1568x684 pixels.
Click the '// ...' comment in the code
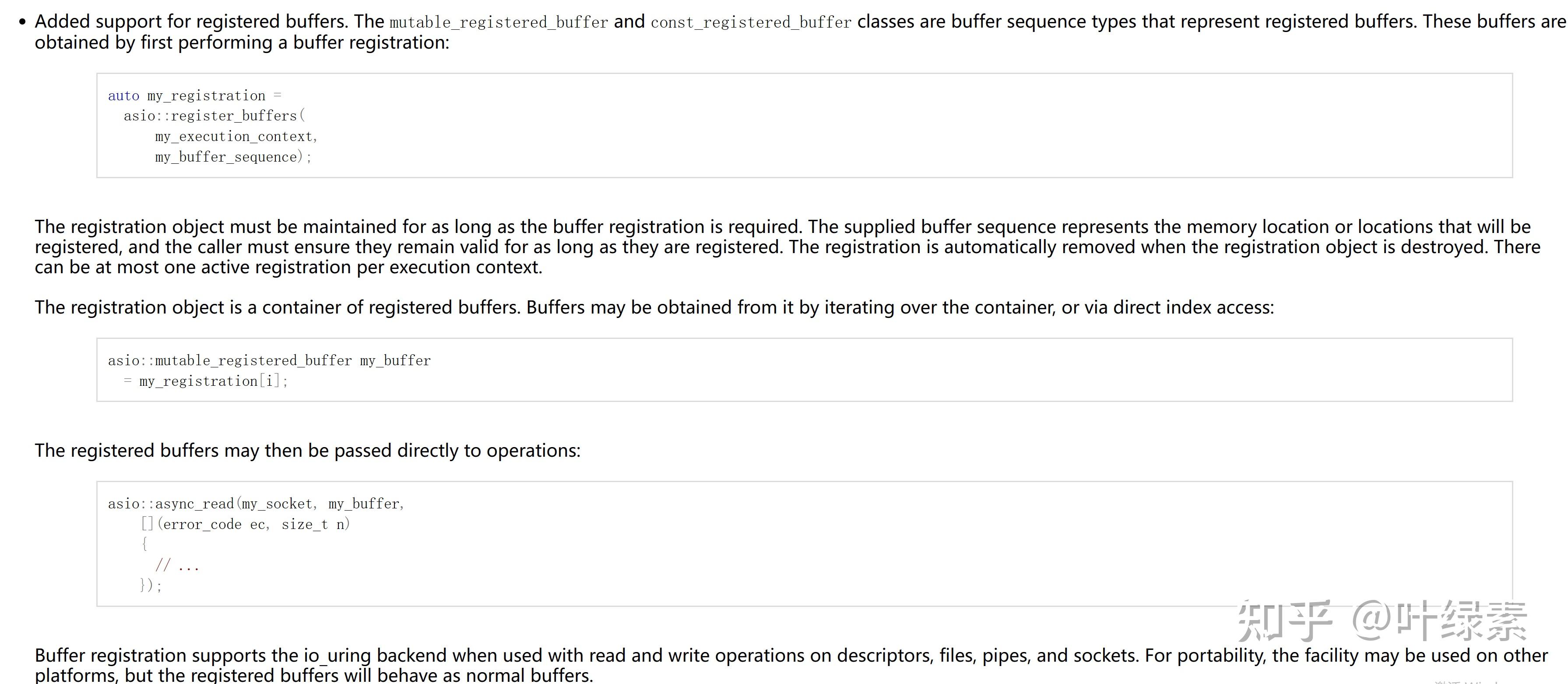(x=177, y=566)
